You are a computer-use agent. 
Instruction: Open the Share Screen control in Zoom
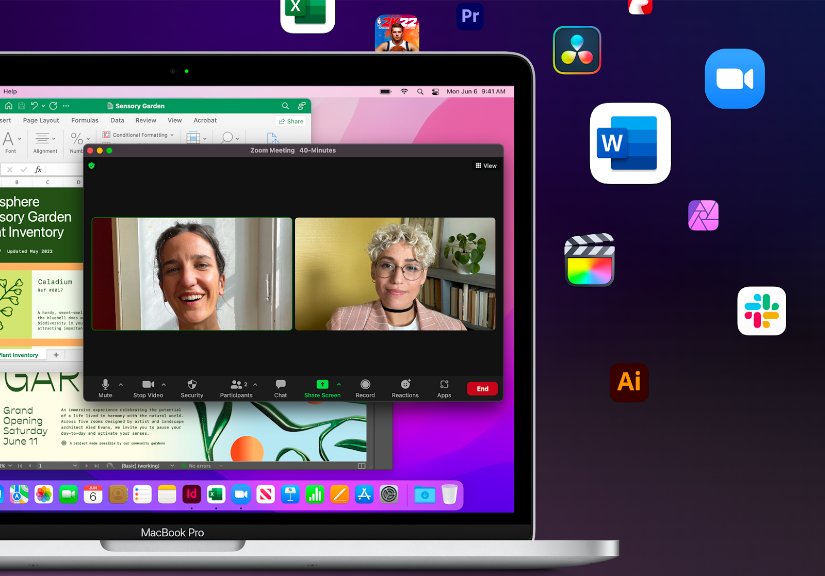click(x=322, y=384)
